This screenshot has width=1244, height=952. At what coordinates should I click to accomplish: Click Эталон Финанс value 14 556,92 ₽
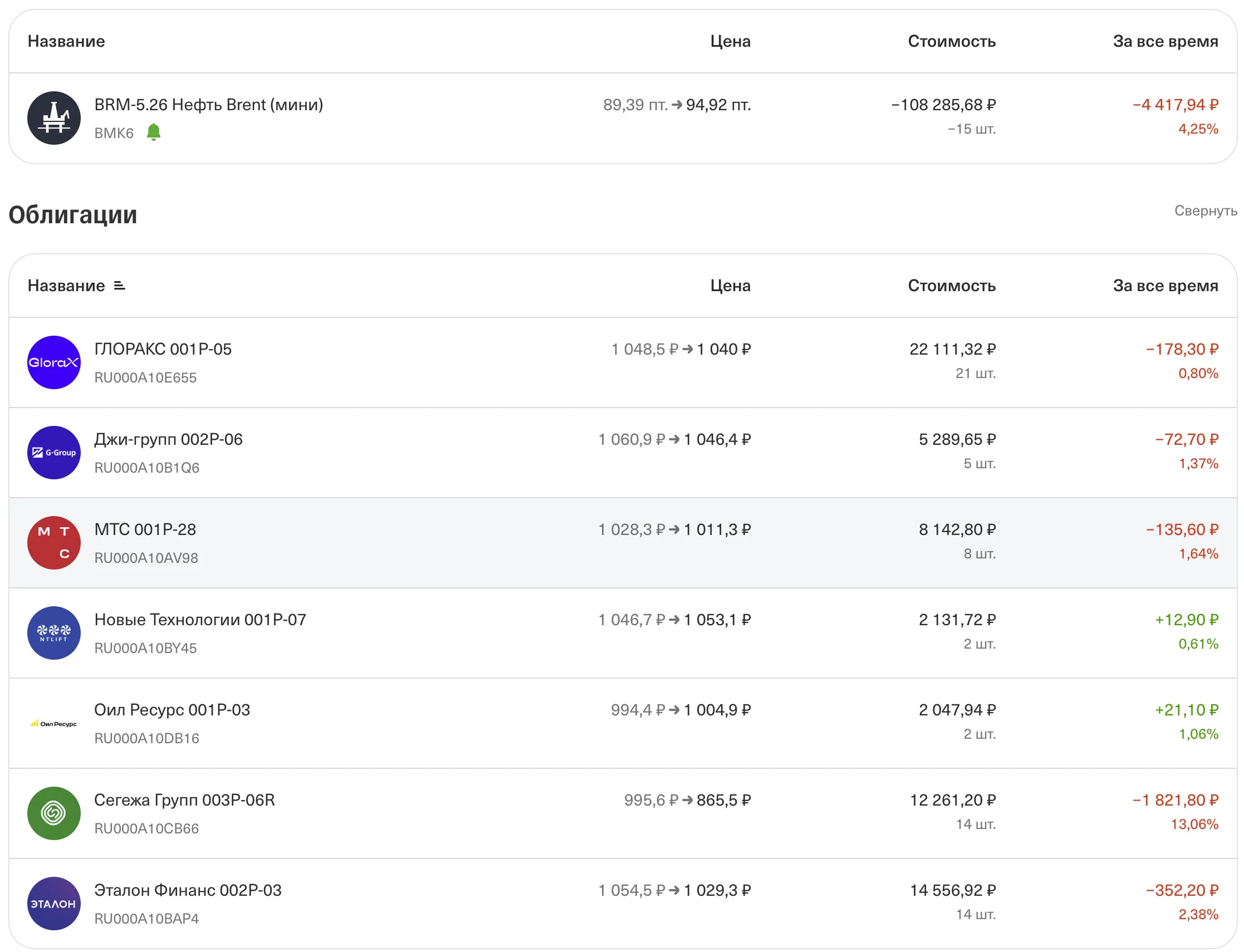(x=953, y=890)
